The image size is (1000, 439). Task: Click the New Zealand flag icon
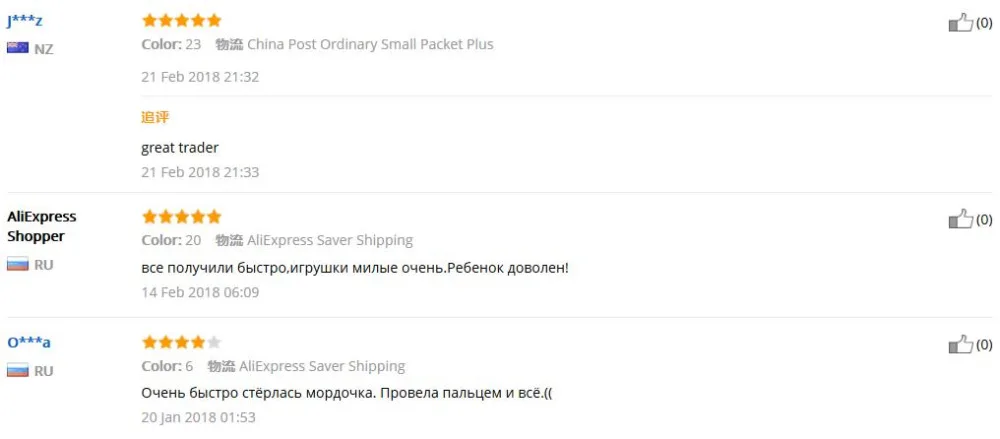(18, 48)
